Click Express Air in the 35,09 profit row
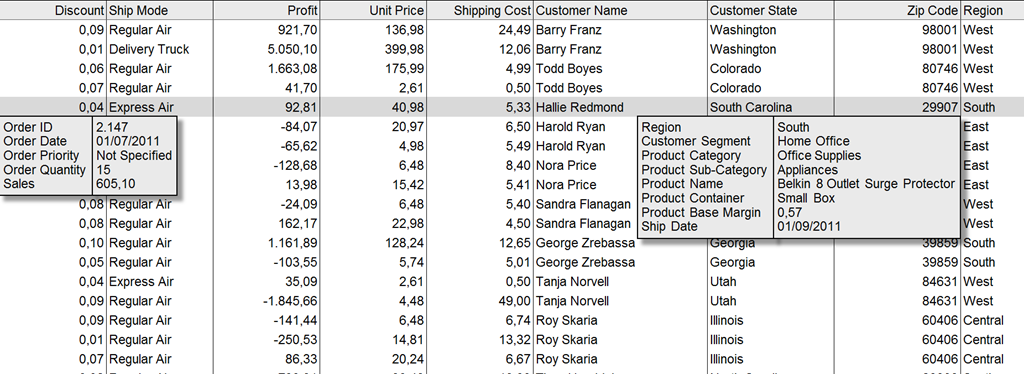 tap(141, 281)
